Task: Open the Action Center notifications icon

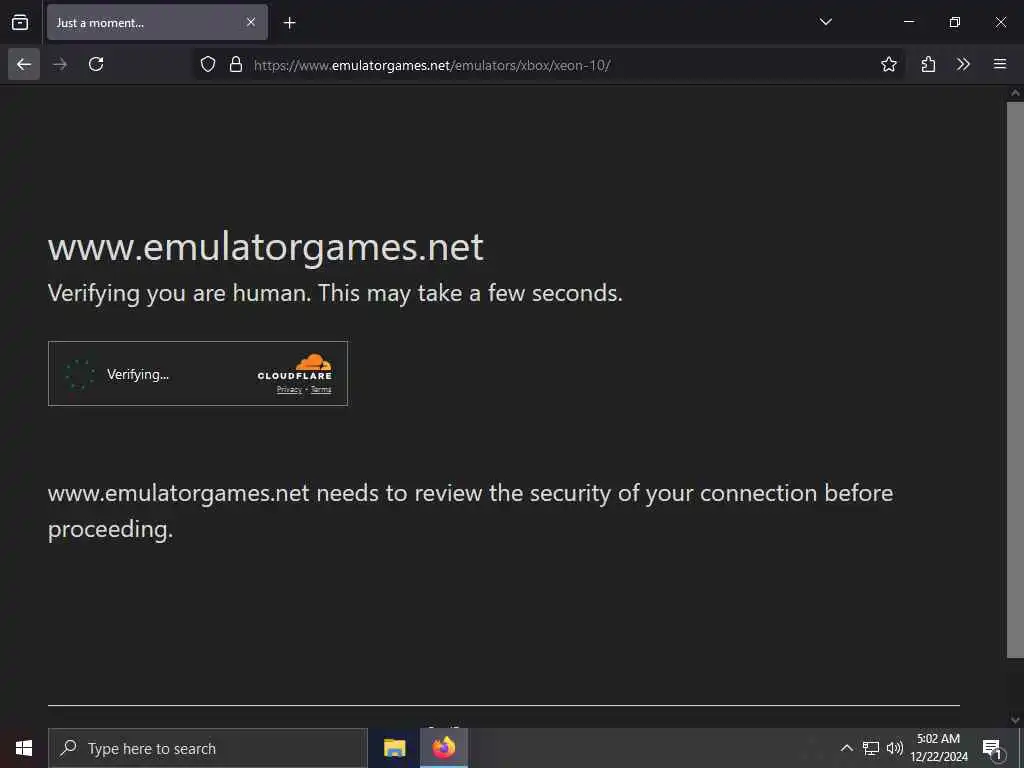Action: tap(993, 749)
